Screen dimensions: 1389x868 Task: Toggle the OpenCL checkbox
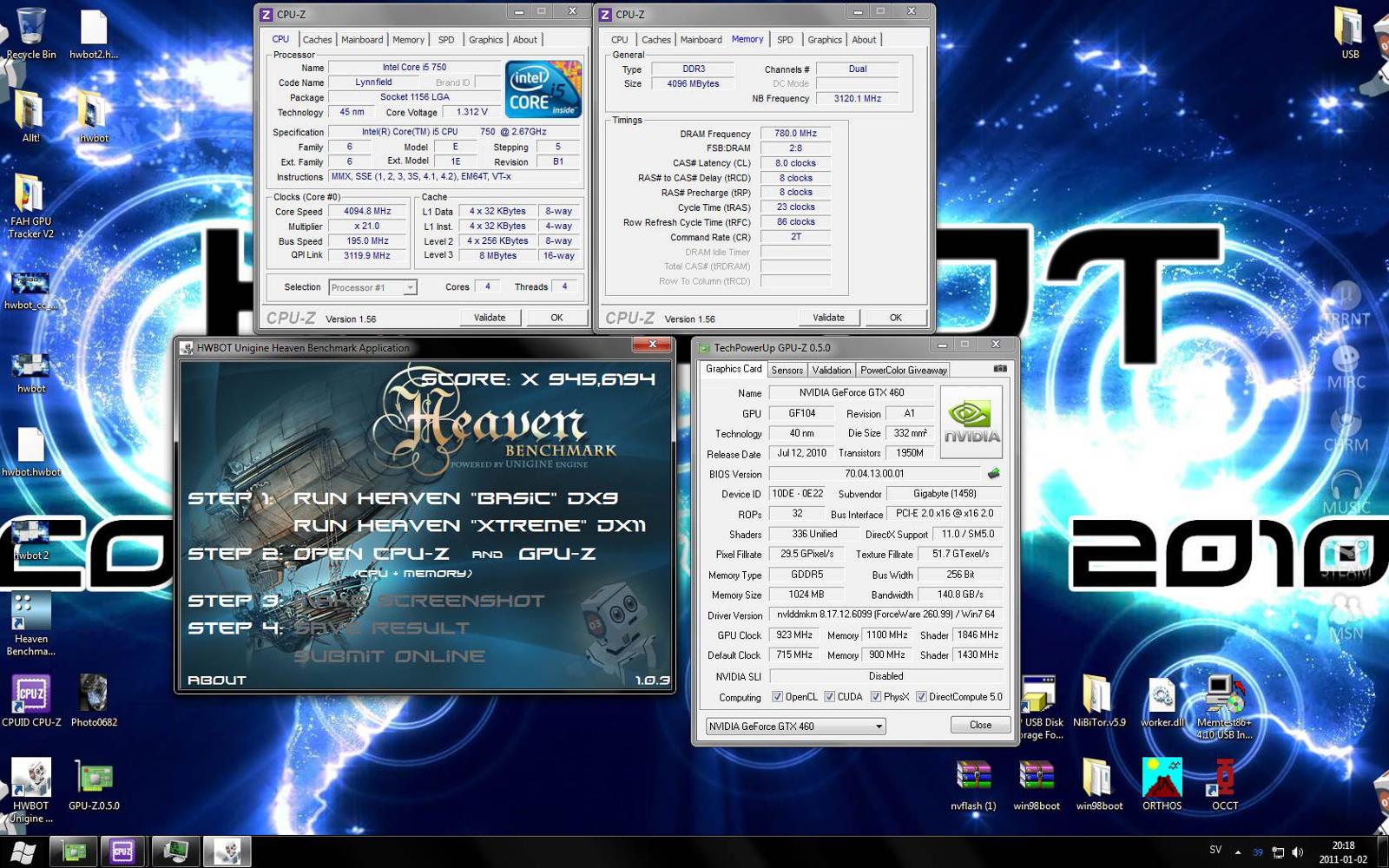777,697
